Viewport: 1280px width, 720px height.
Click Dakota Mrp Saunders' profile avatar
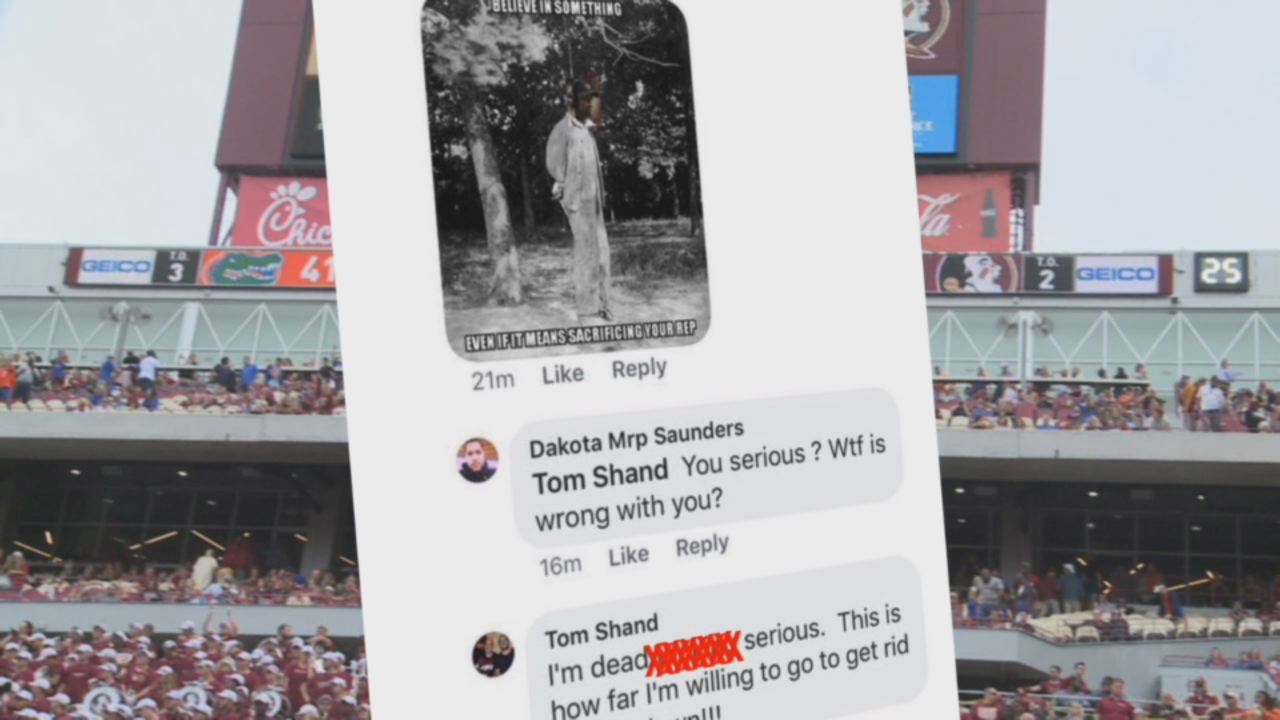477,460
